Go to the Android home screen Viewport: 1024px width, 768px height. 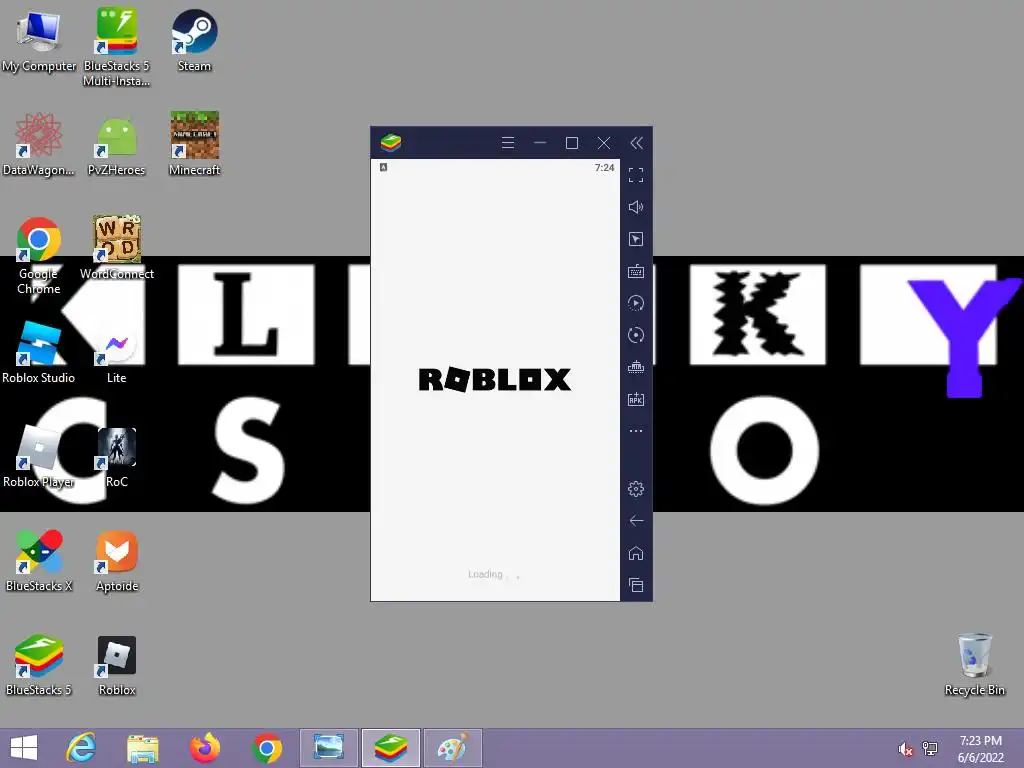pos(636,553)
